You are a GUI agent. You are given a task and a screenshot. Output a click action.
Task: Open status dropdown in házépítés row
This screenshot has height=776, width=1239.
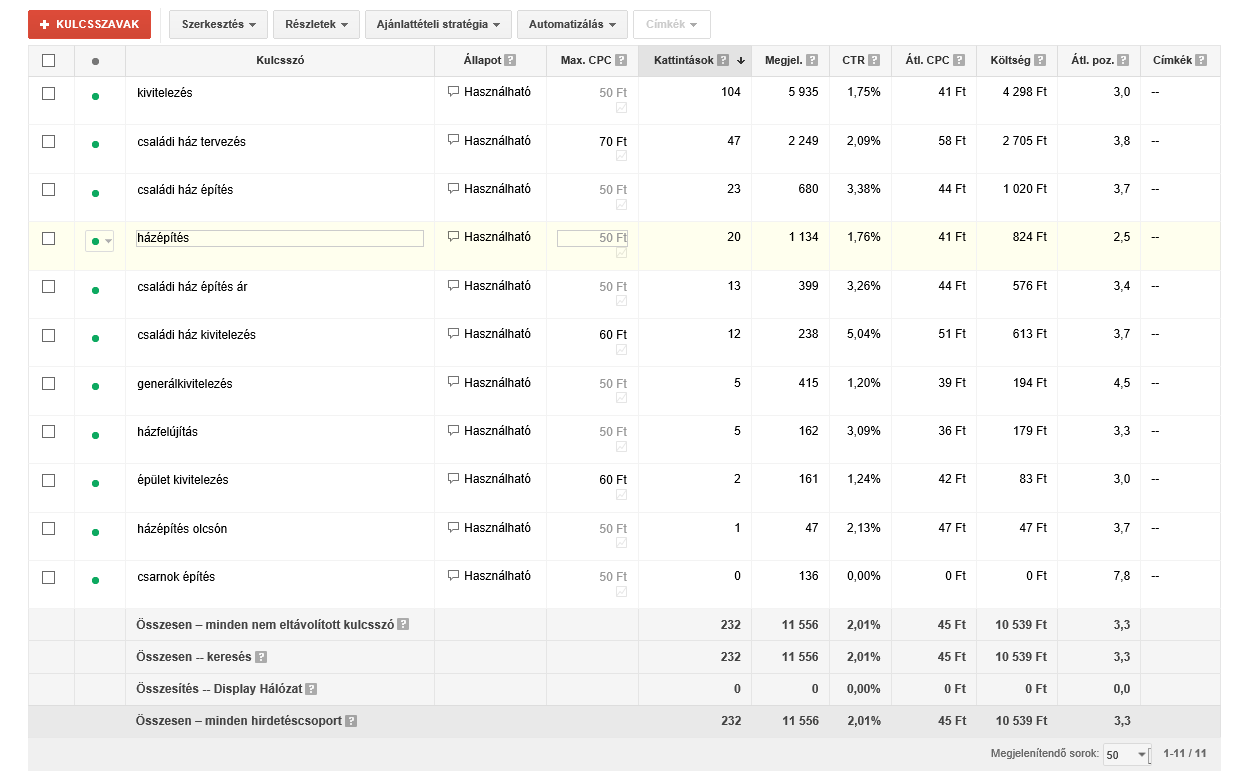(x=99, y=241)
